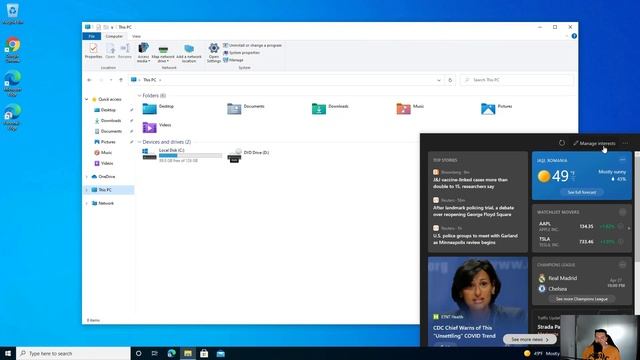Expand the OneDrive tree node
Image resolution: width=640 pixels, height=360 pixels.
pos(87,177)
